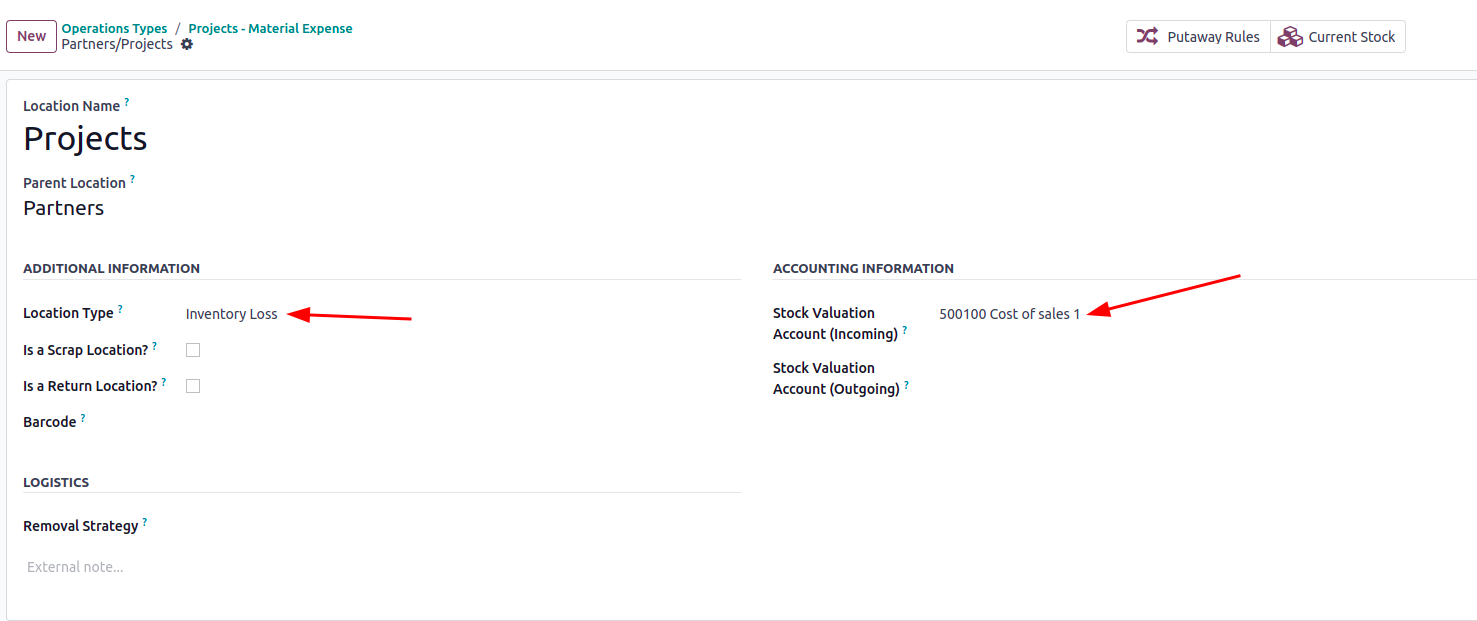Click the Is a Return Location? label
1477x621 pixels.
(x=90, y=386)
